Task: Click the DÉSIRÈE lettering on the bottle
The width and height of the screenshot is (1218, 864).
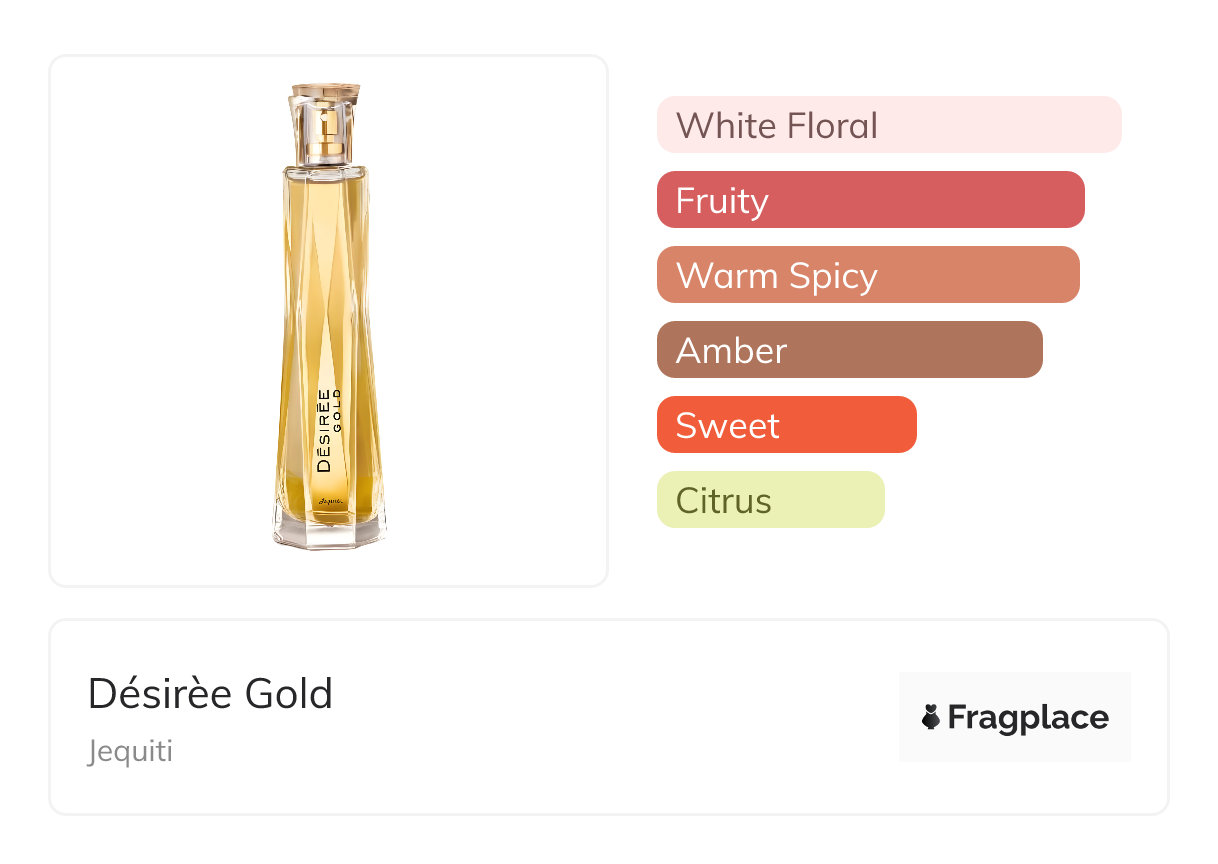Action: (322, 430)
